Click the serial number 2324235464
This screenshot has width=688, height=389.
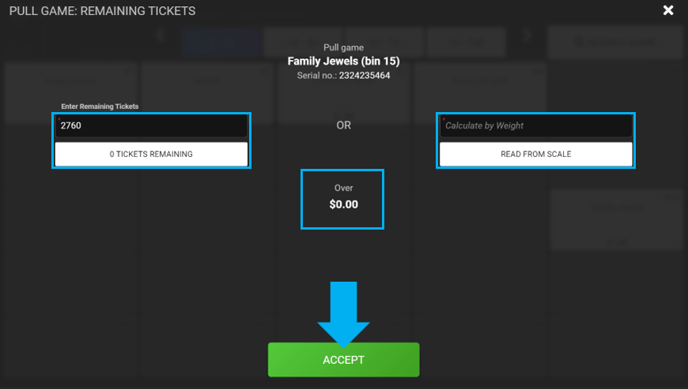coord(364,75)
